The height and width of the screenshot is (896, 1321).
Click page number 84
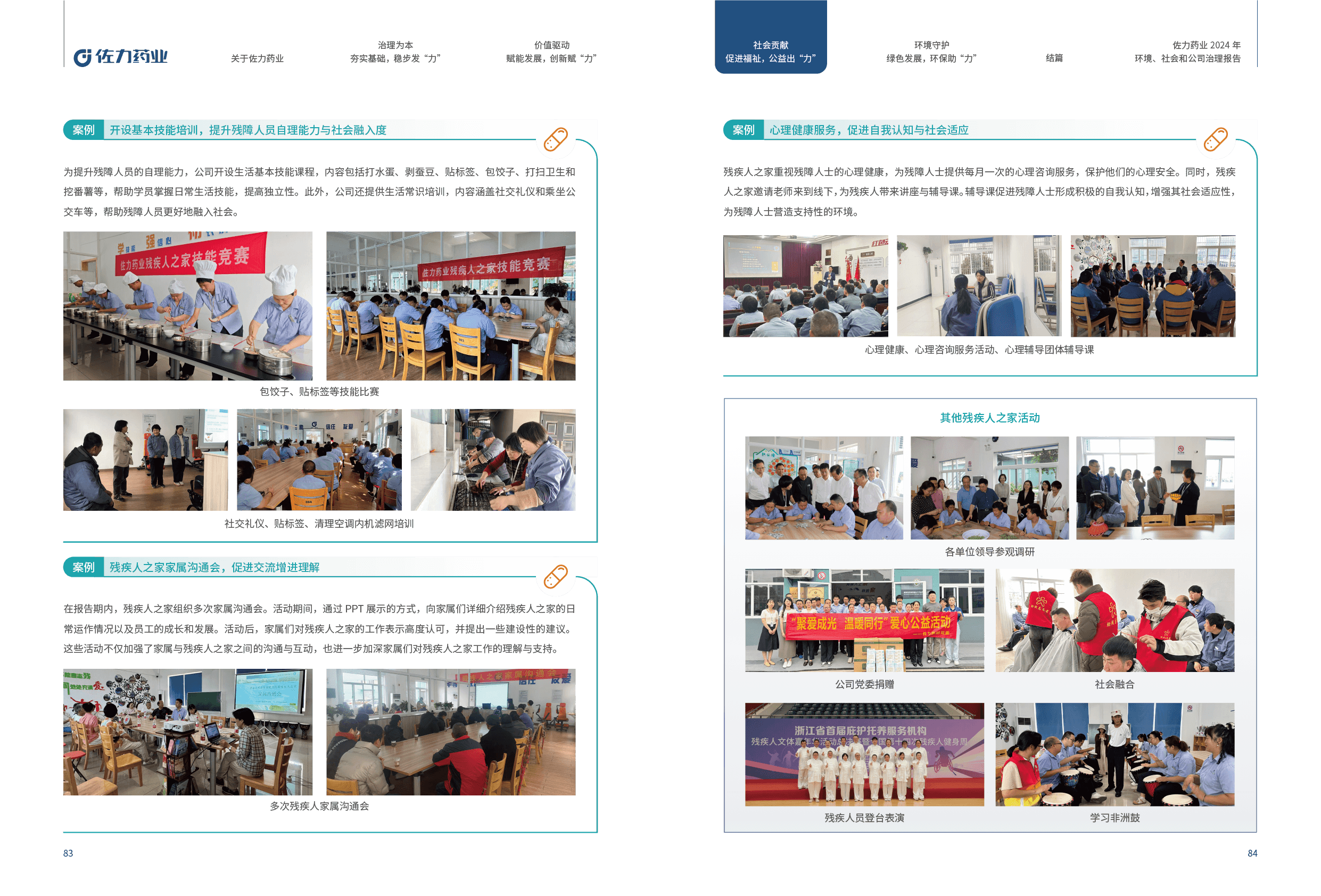pyautogui.click(x=1252, y=853)
